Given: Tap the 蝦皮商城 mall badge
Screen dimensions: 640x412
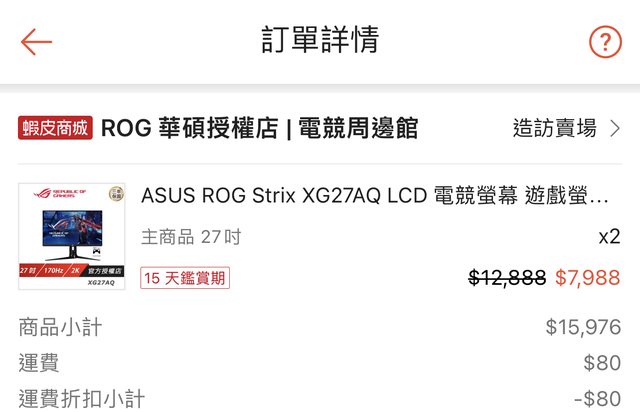Looking at the screenshot, I should pos(55,128).
